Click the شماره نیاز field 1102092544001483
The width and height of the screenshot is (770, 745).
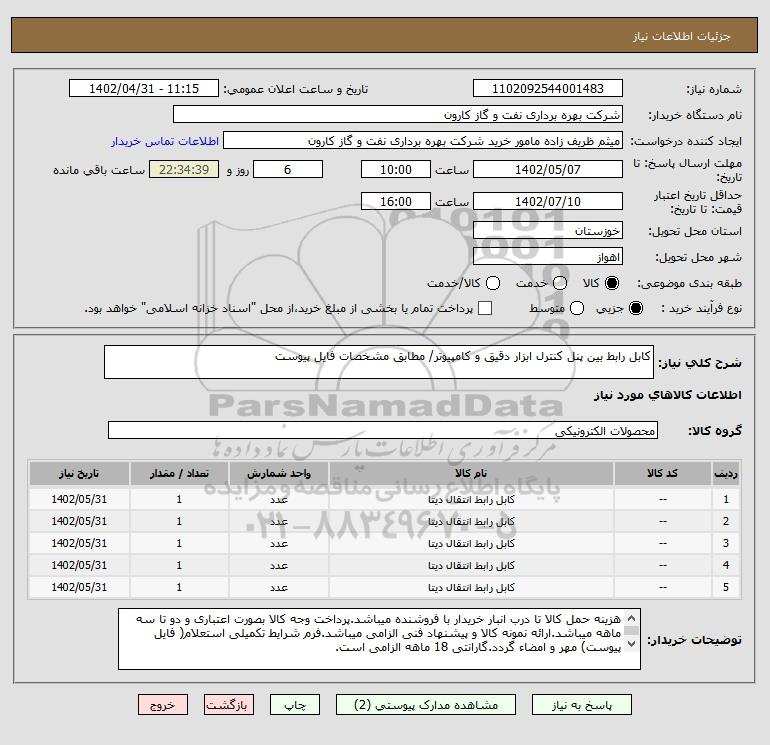pyautogui.click(x=548, y=89)
